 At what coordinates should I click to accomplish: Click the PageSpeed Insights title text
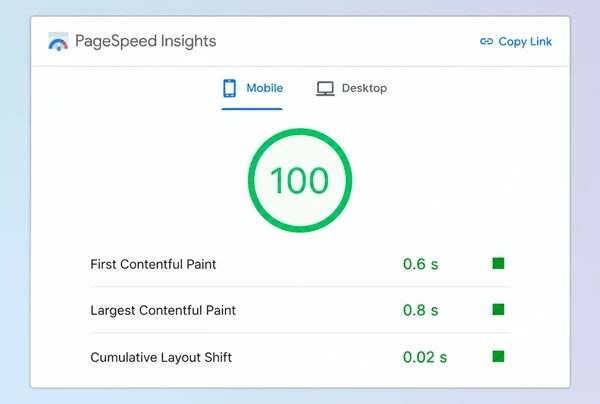pos(145,41)
